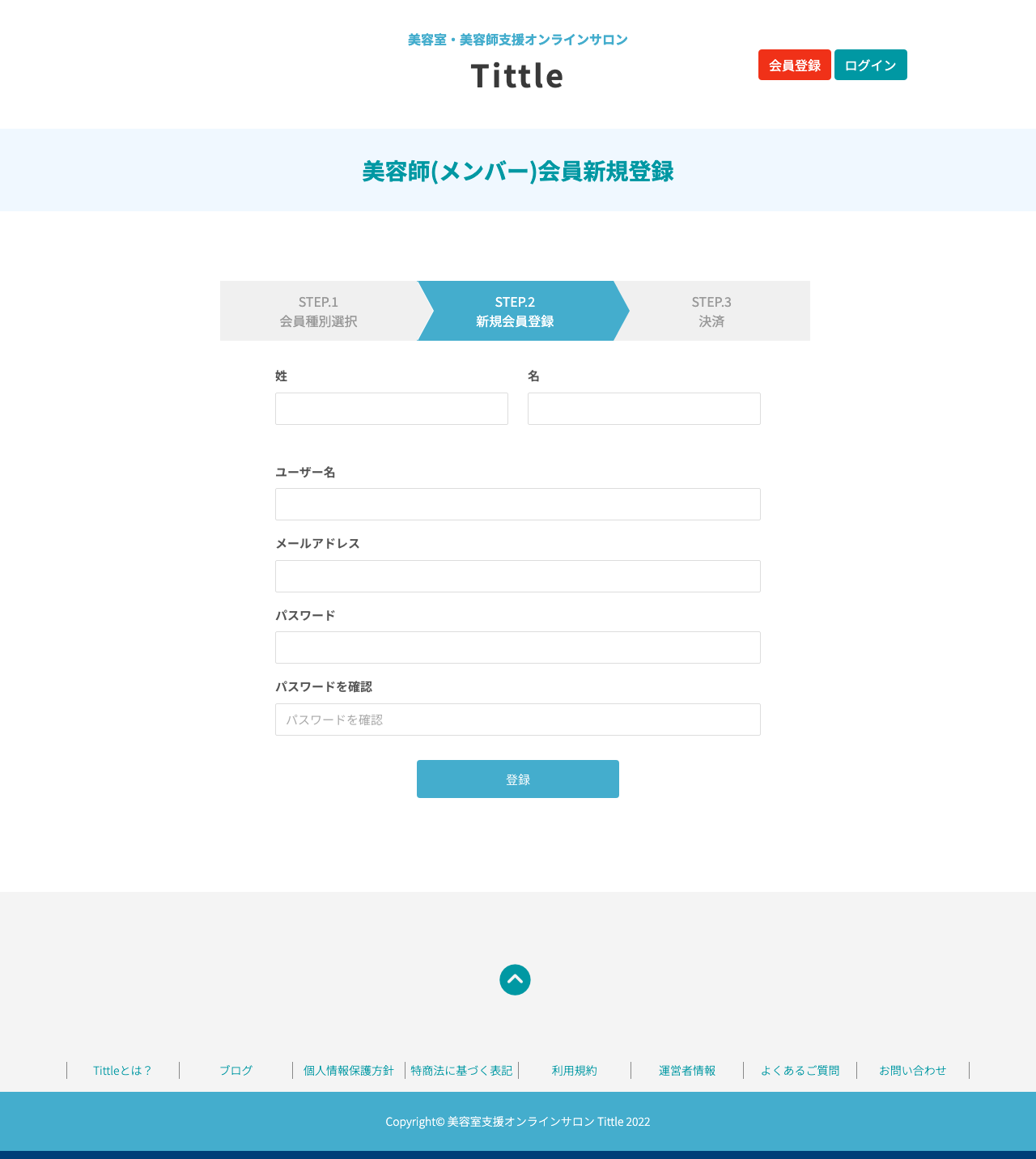Select the STEP.1 会員種別選択 step
This screenshot has width=1036, height=1159.
point(318,311)
